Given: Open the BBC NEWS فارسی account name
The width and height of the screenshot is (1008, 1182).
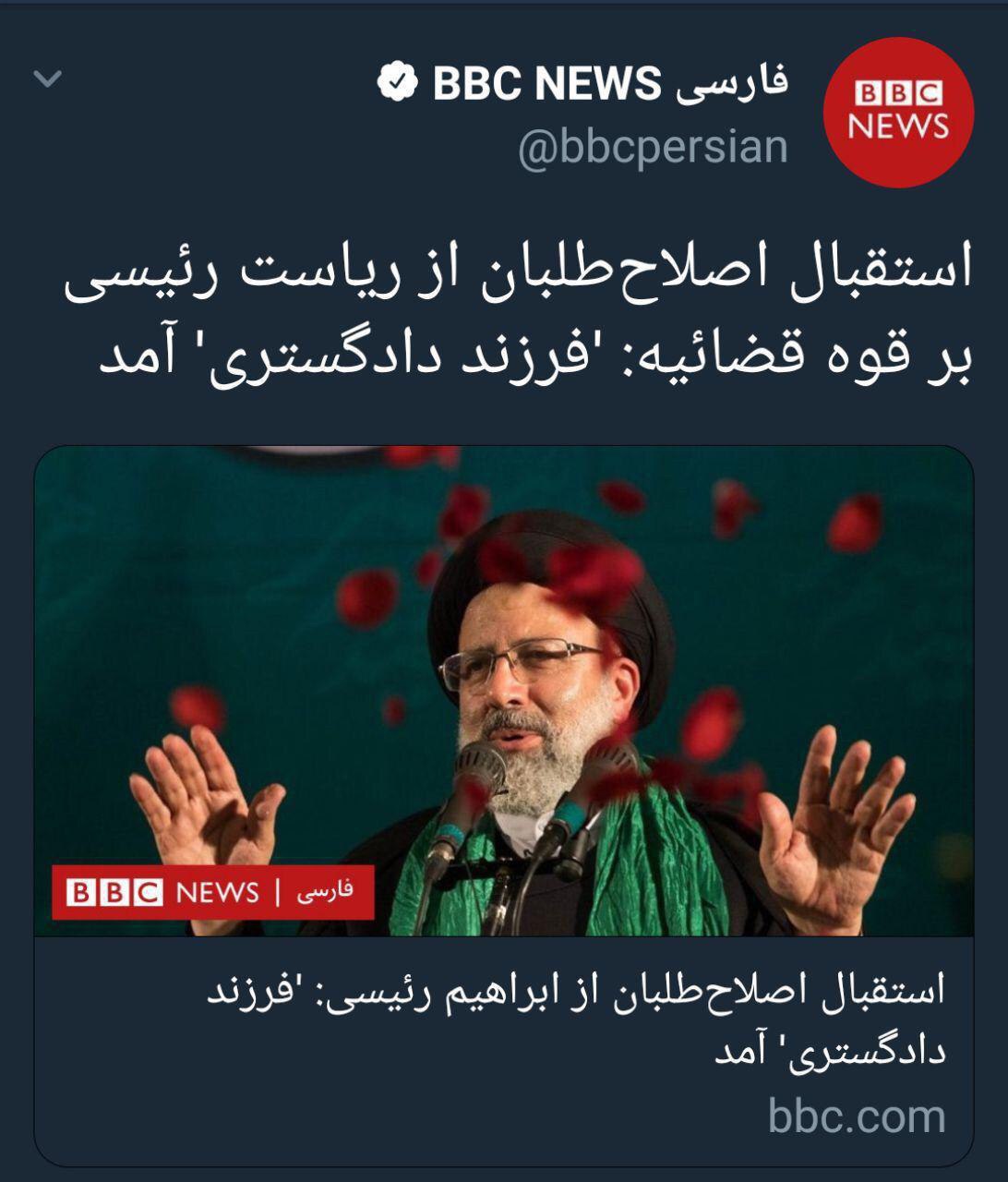Looking at the screenshot, I should point(583,82).
